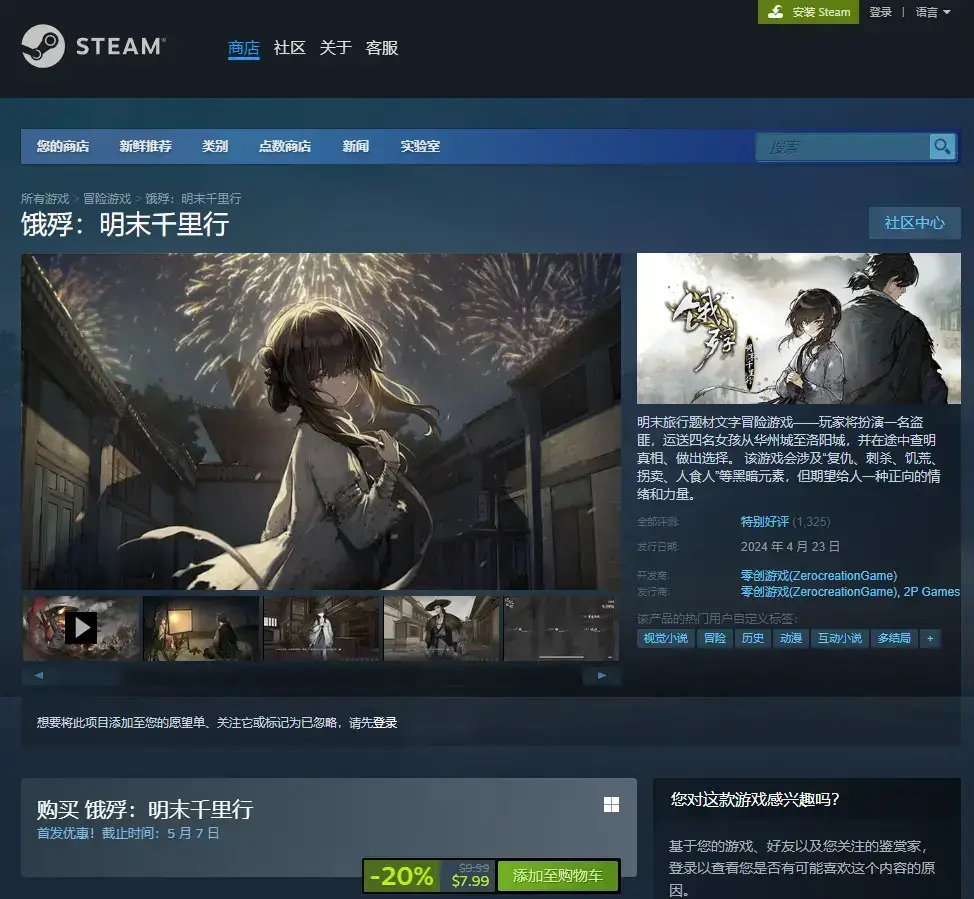Open the 类别 categories menu
974x899 pixels.
point(215,147)
